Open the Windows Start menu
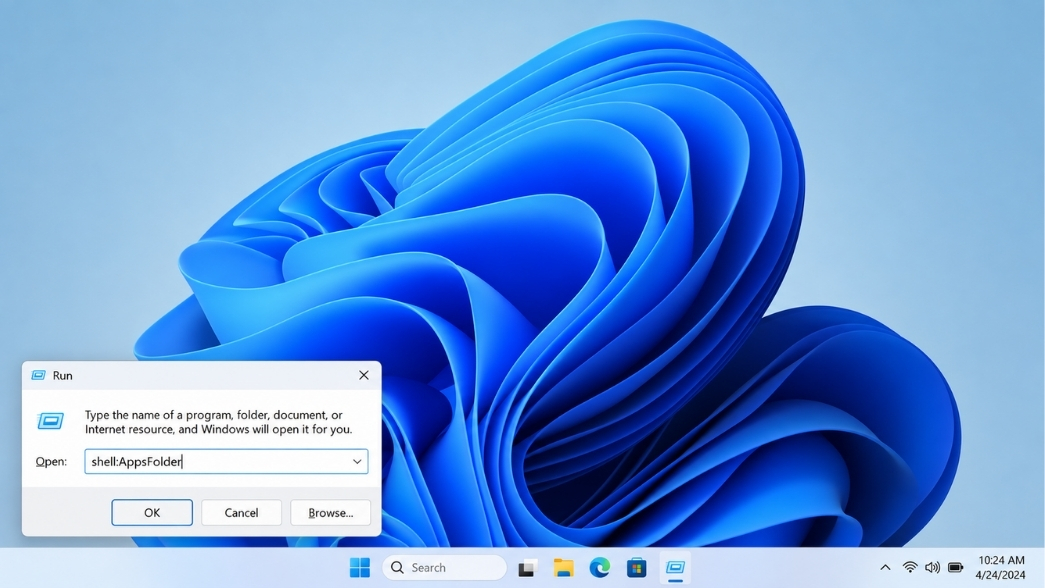 pos(360,567)
